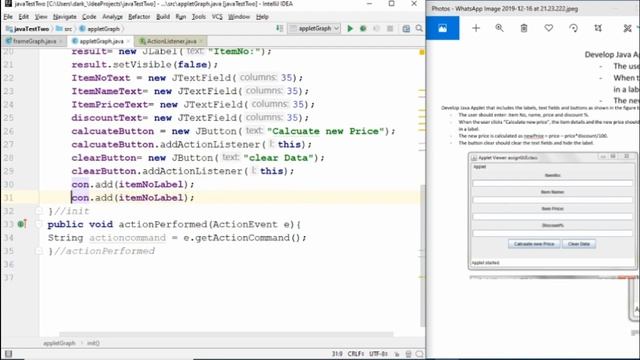Change file encoding UTF-8 in status bar

point(378,354)
